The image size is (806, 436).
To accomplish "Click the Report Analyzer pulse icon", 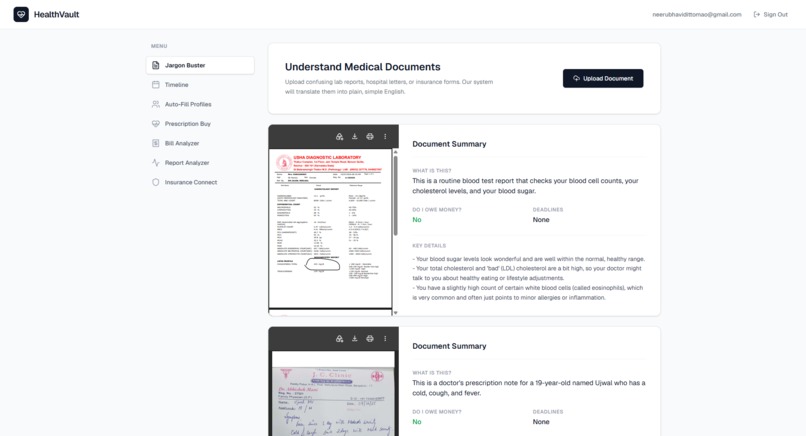I will pyautogui.click(x=156, y=163).
